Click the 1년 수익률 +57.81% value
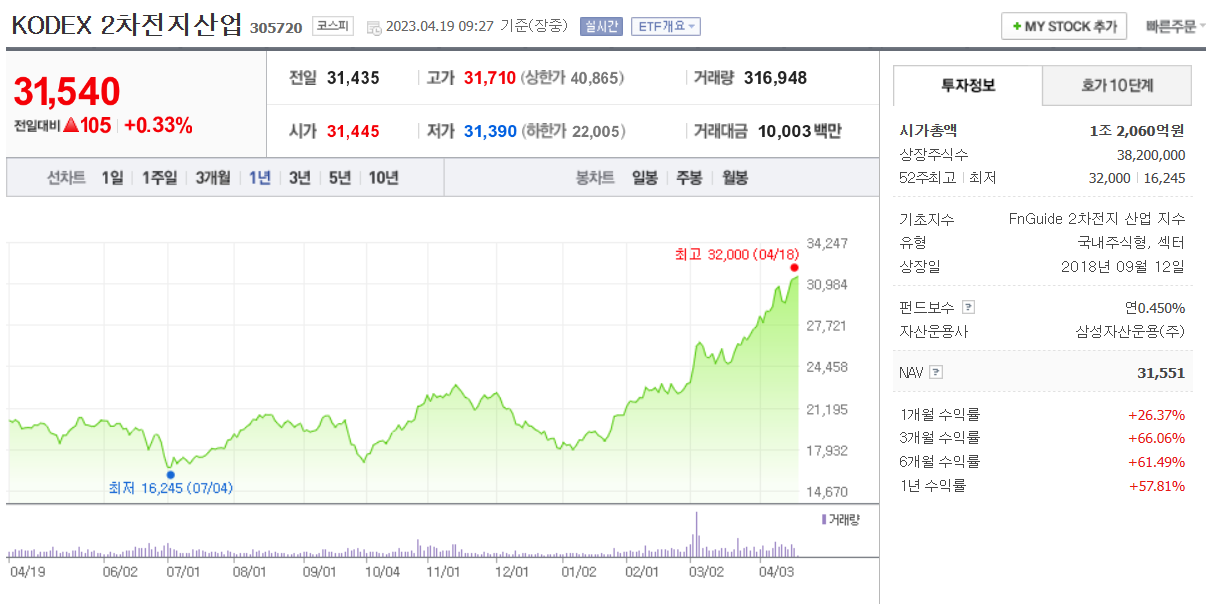 coord(1156,486)
